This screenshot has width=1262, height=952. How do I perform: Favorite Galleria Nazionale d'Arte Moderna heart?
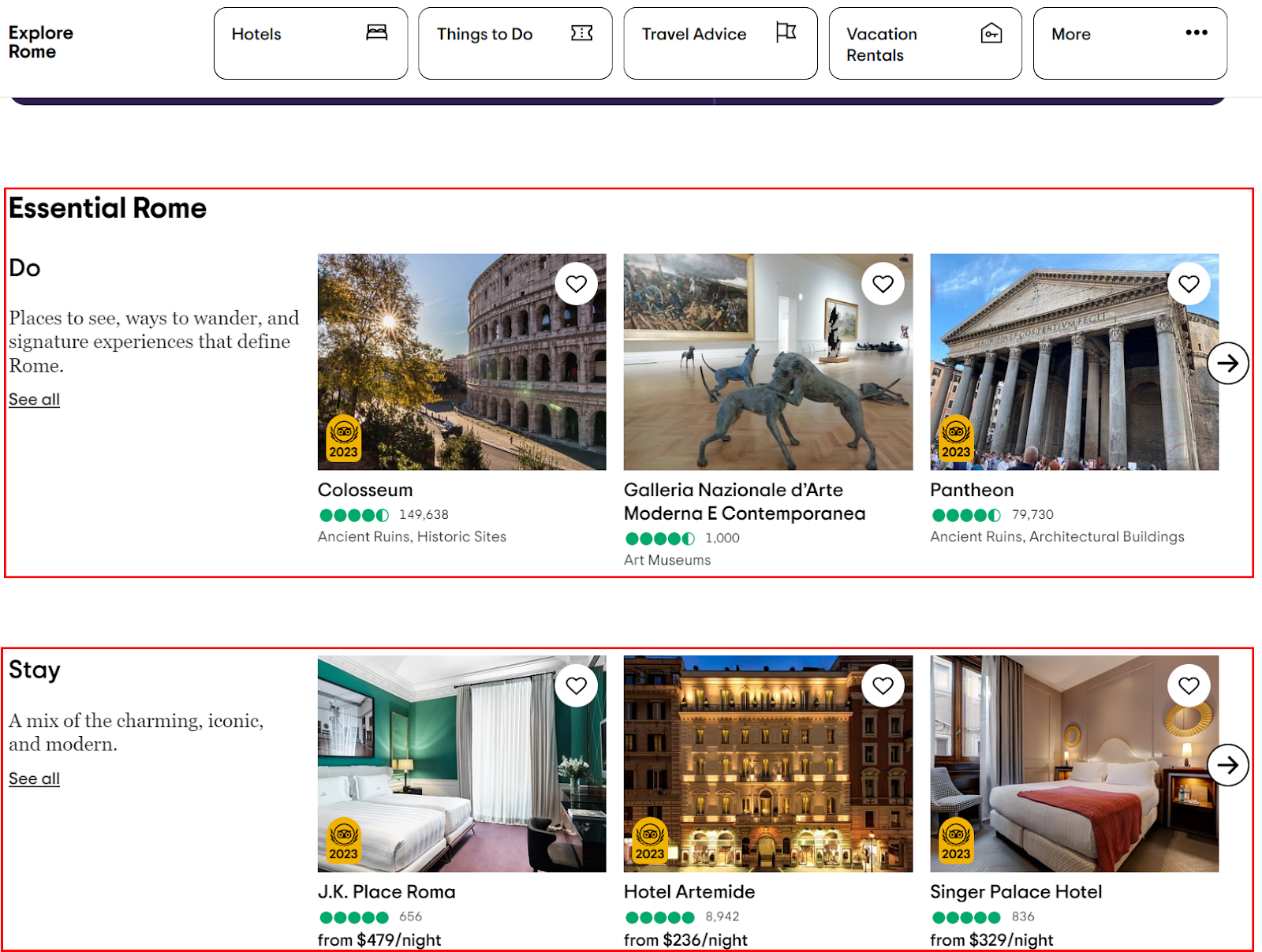pyautogui.click(x=883, y=284)
